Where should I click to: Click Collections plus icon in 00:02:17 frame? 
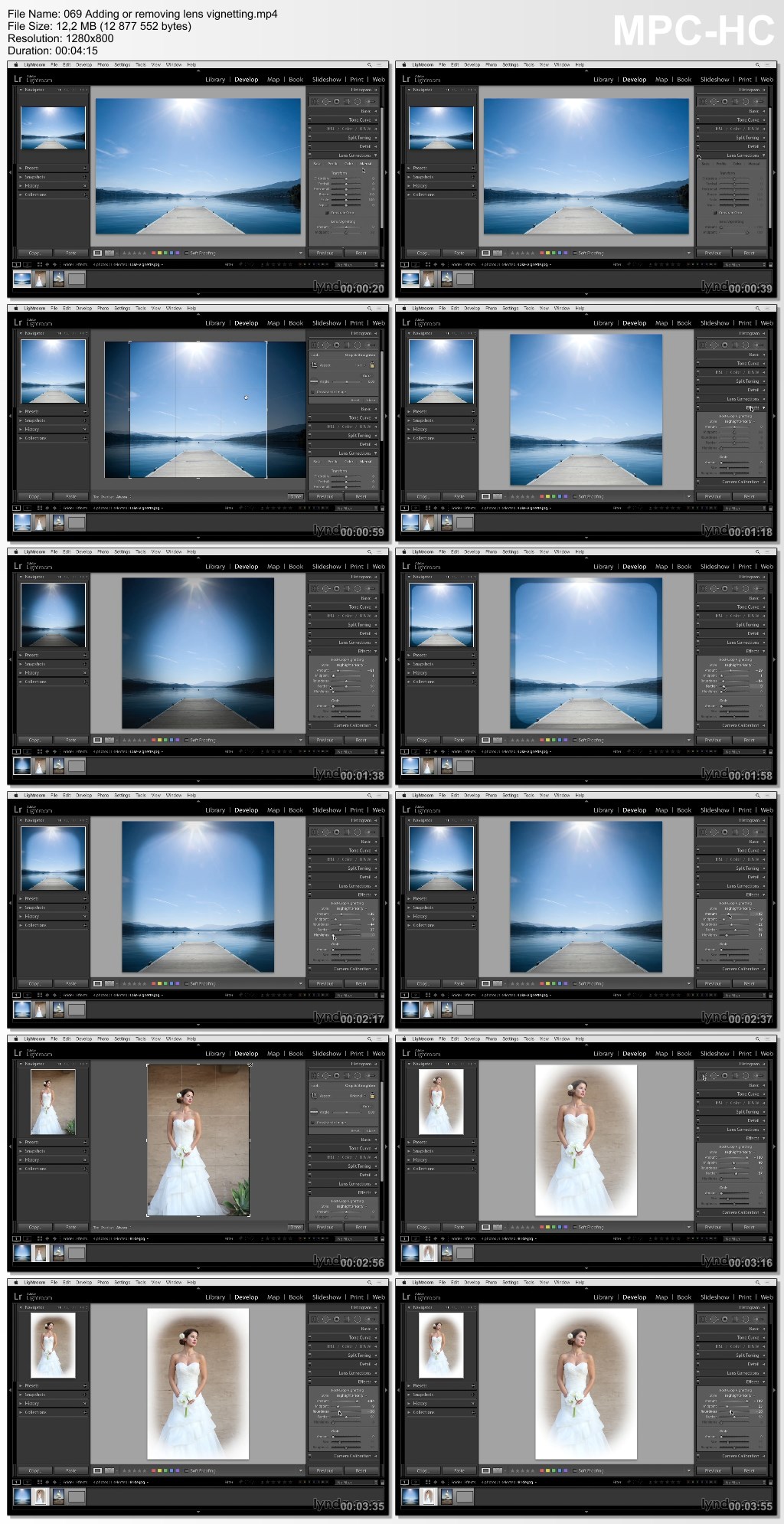85,925
